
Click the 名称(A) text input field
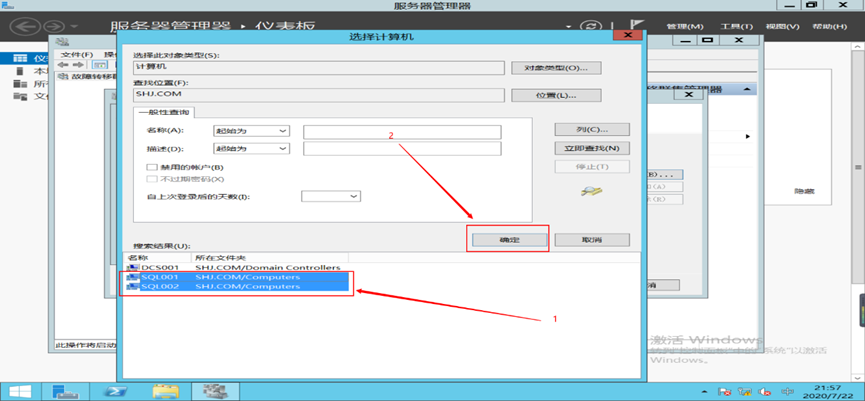coord(402,131)
